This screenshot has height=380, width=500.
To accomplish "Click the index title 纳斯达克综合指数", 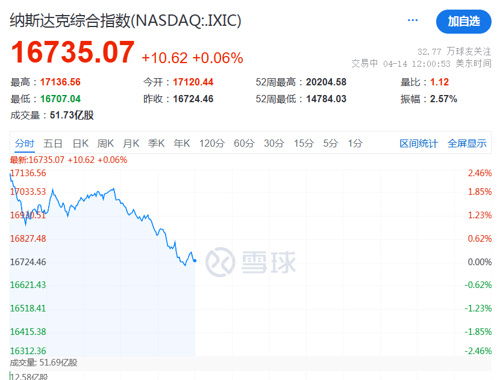I will pyautogui.click(x=70, y=21).
